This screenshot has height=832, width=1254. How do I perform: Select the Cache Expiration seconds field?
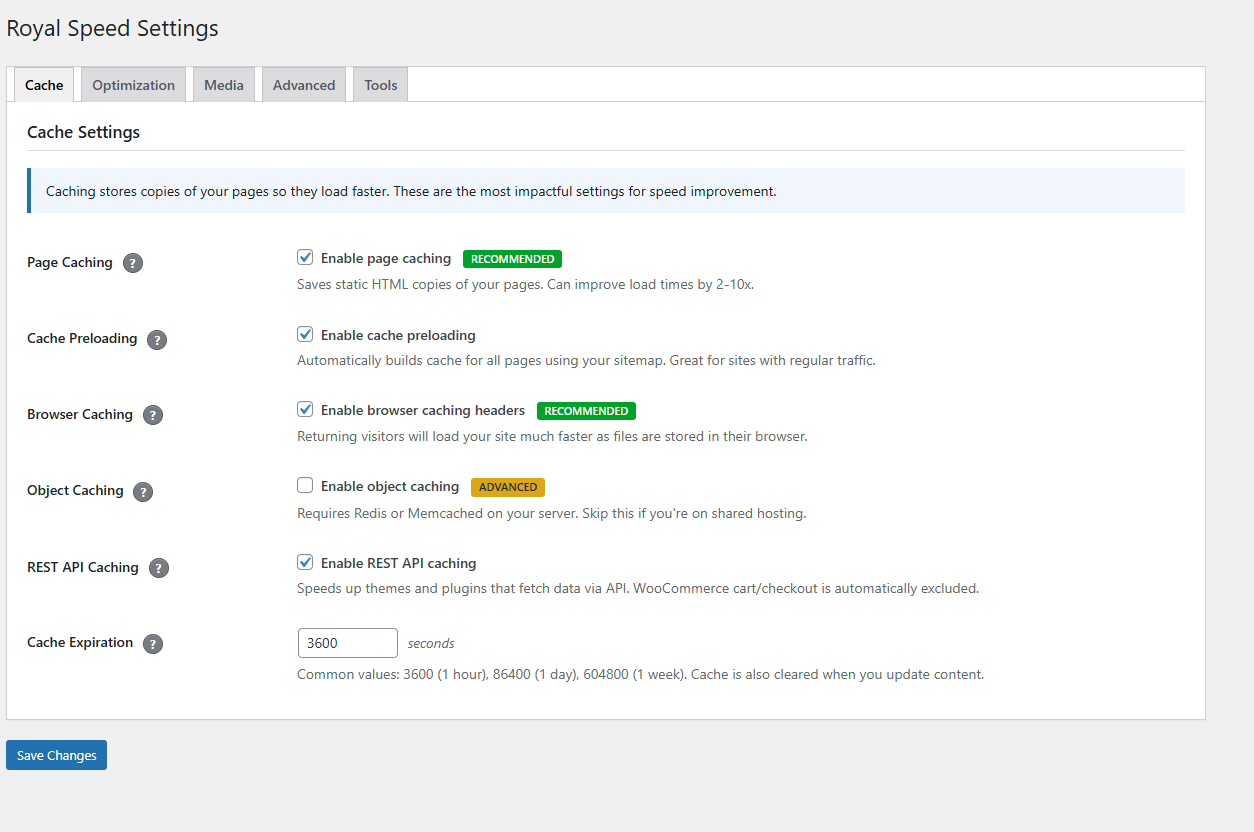[x=347, y=643]
